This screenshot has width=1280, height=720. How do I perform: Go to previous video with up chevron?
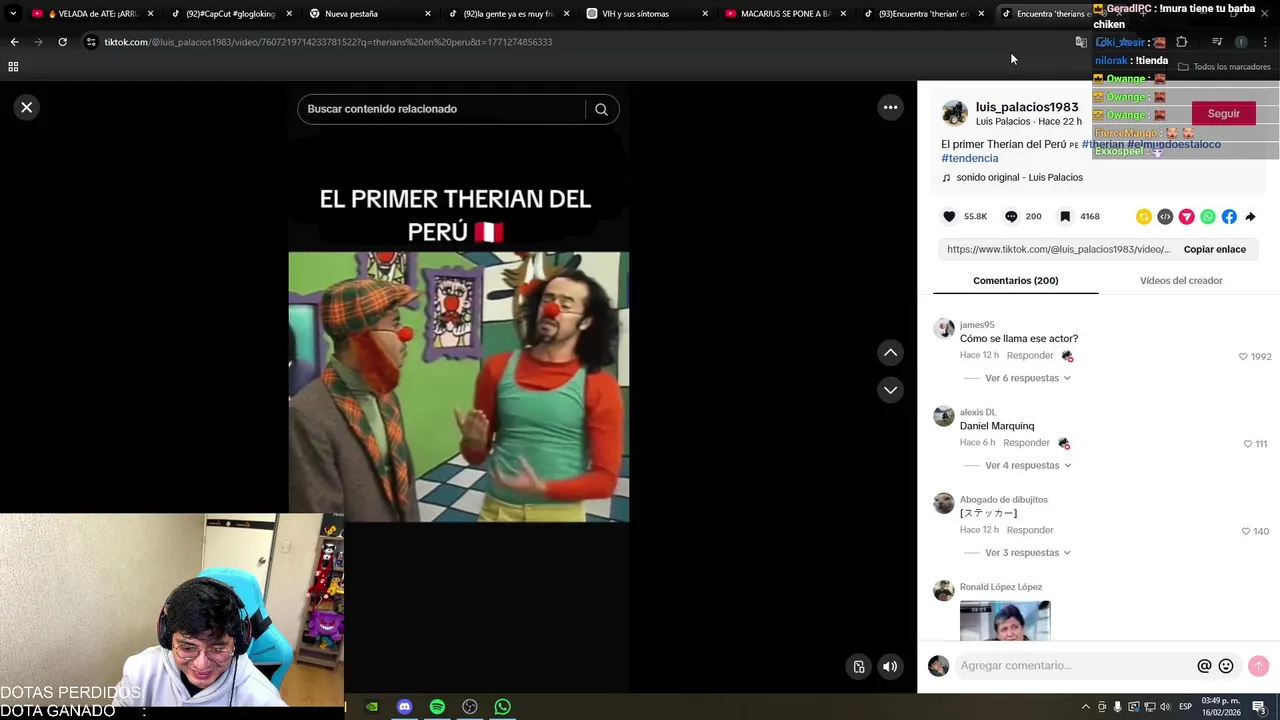[x=890, y=352]
